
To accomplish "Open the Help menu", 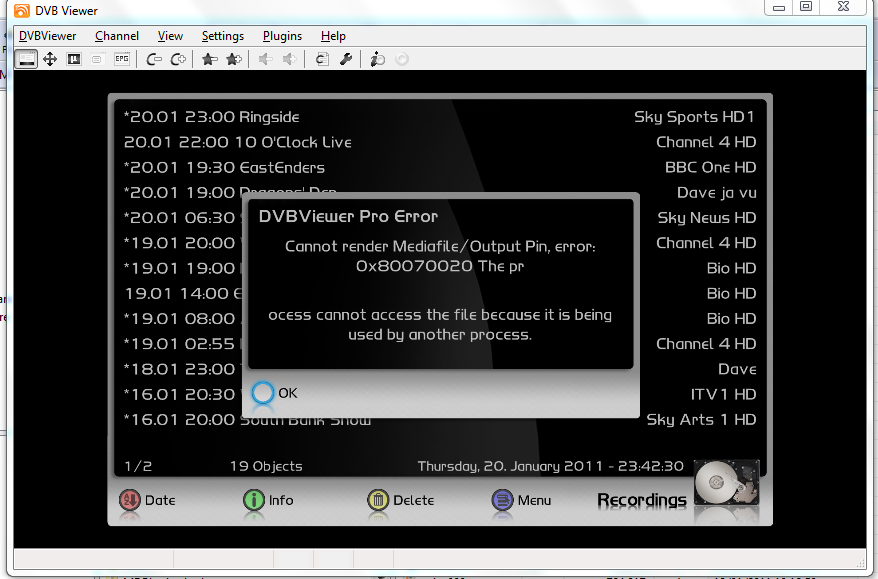I will (333, 36).
